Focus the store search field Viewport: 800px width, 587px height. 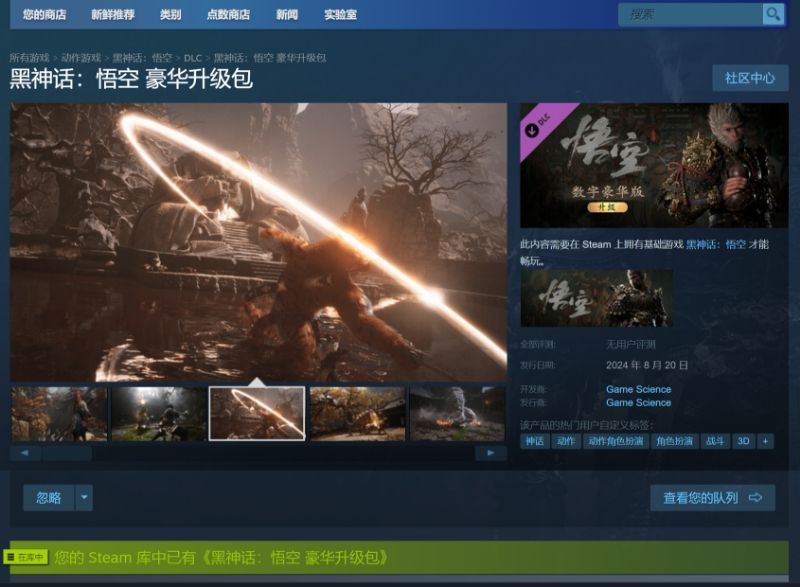(x=691, y=14)
